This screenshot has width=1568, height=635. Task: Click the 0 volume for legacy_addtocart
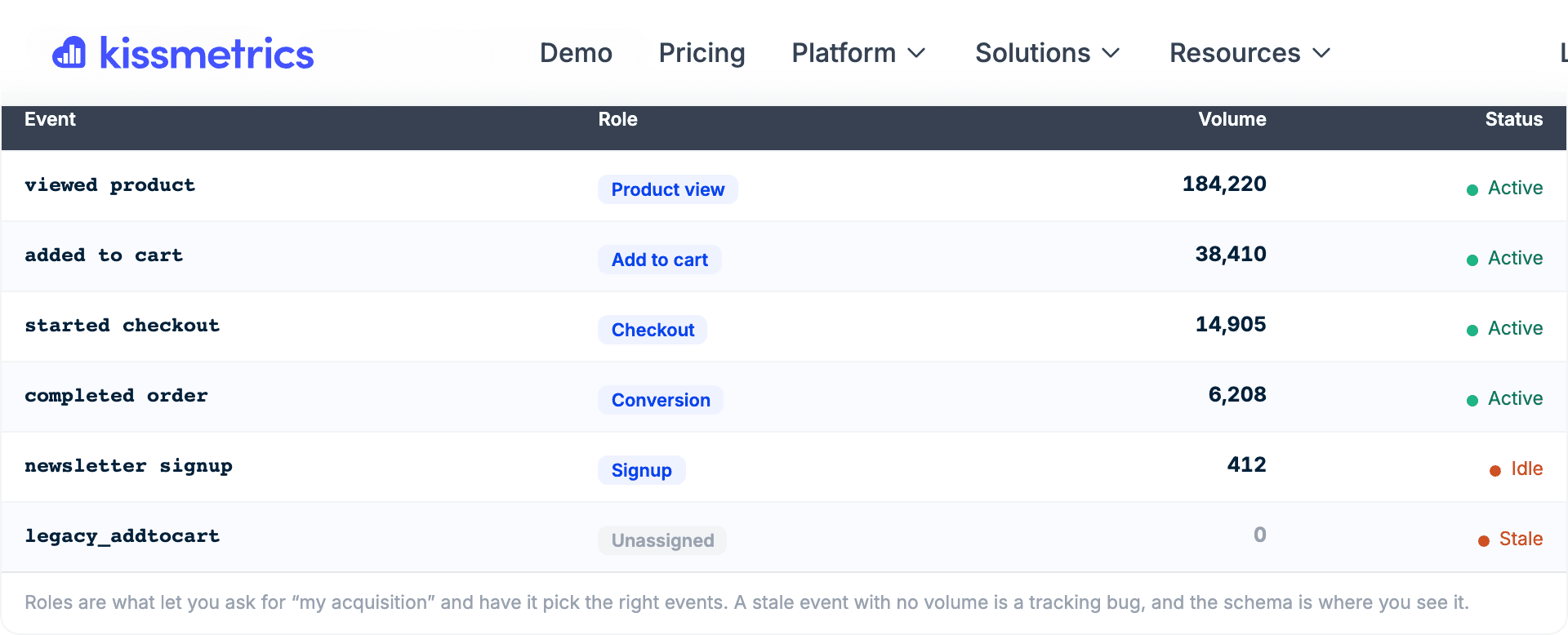pos(1260,535)
